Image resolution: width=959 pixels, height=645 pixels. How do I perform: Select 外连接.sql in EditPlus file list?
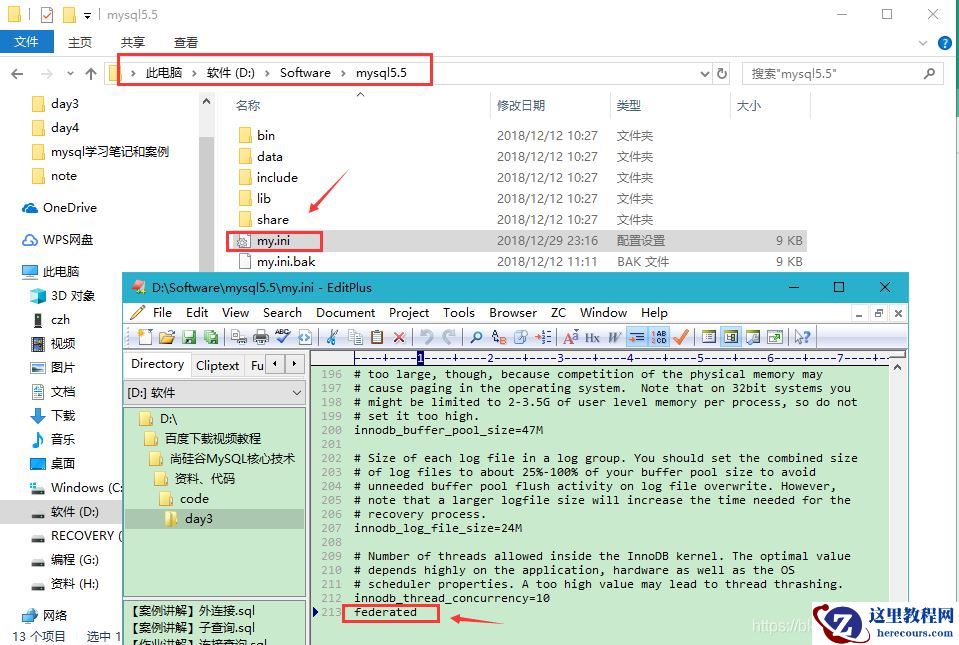tap(193, 611)
